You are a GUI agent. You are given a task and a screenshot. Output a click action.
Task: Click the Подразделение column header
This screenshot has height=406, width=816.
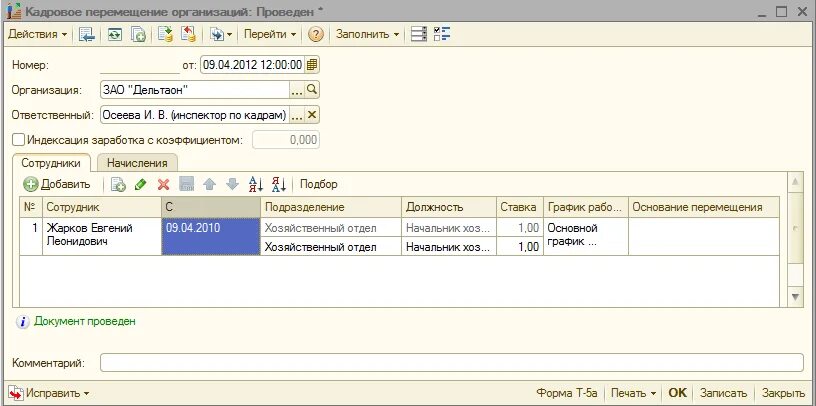click(330, 207)
